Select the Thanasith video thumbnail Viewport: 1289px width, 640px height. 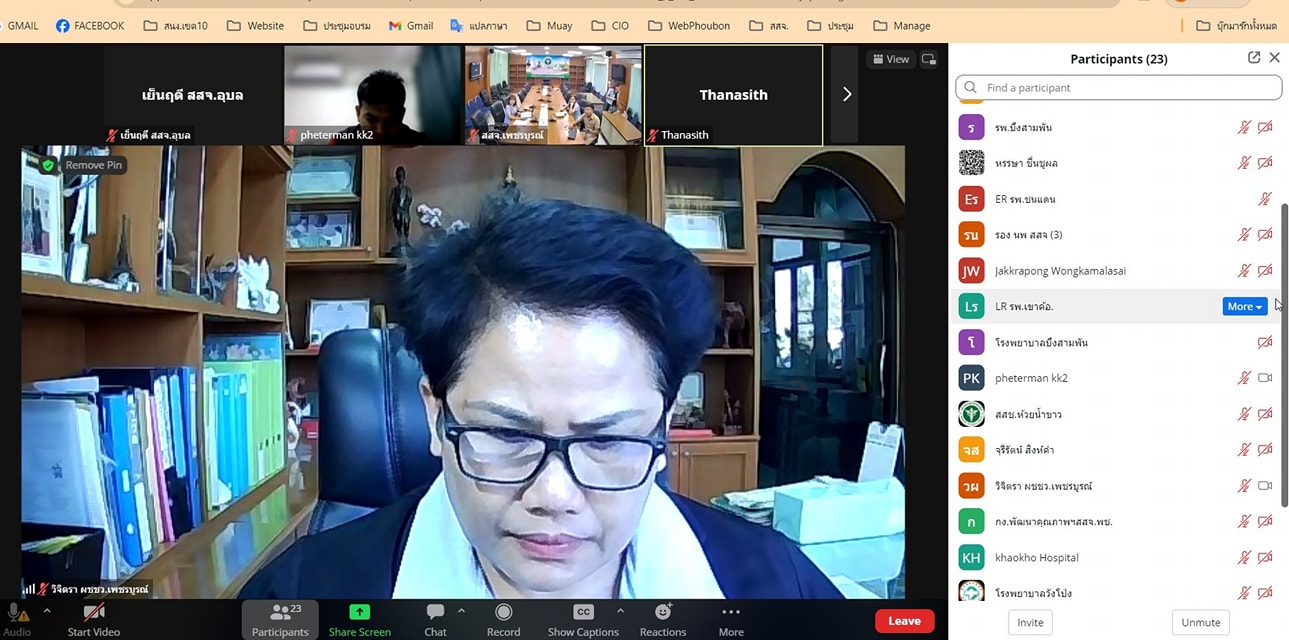coord(733,94)
